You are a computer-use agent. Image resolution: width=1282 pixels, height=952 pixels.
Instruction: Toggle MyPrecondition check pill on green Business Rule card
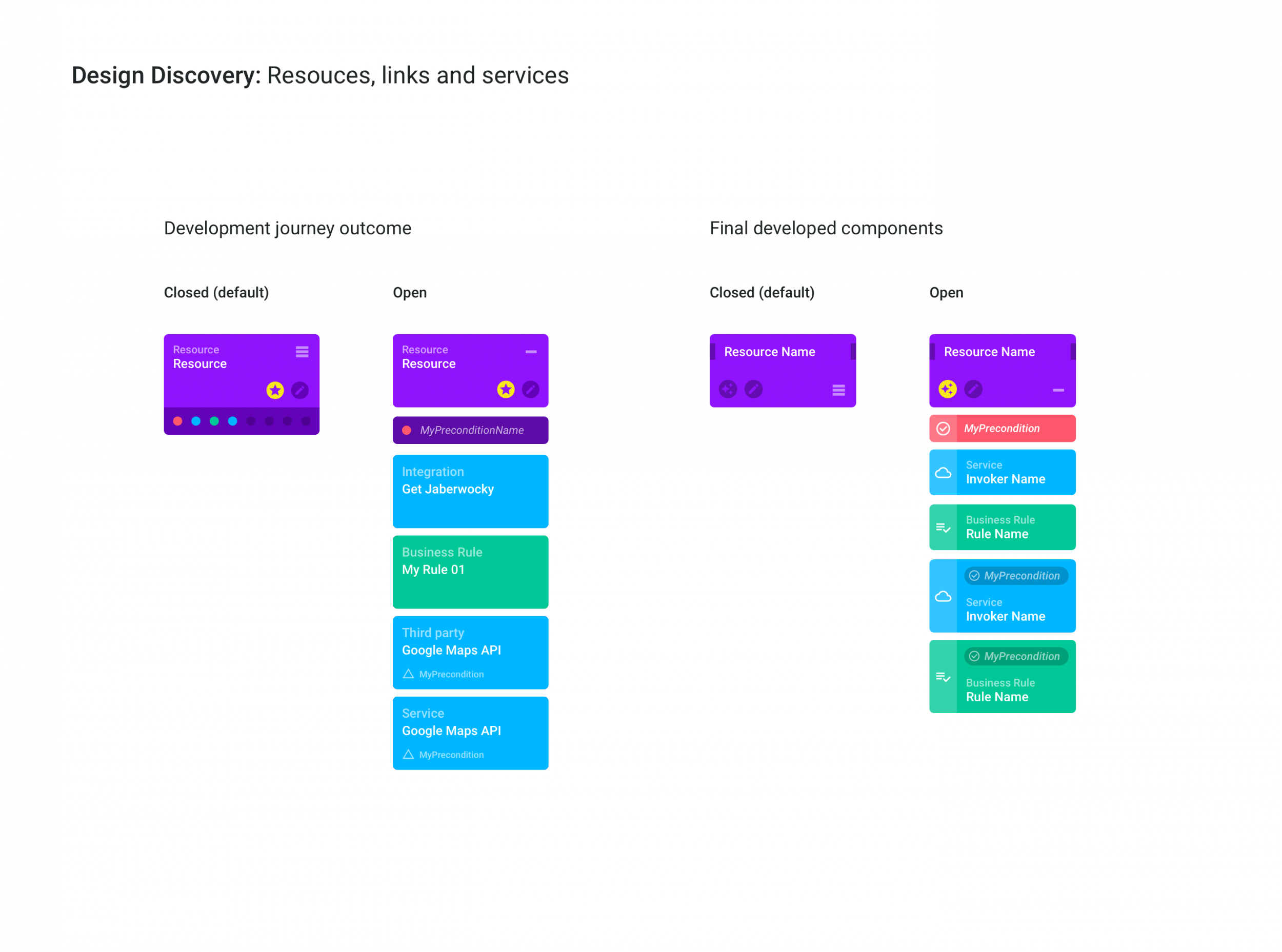1016,656
